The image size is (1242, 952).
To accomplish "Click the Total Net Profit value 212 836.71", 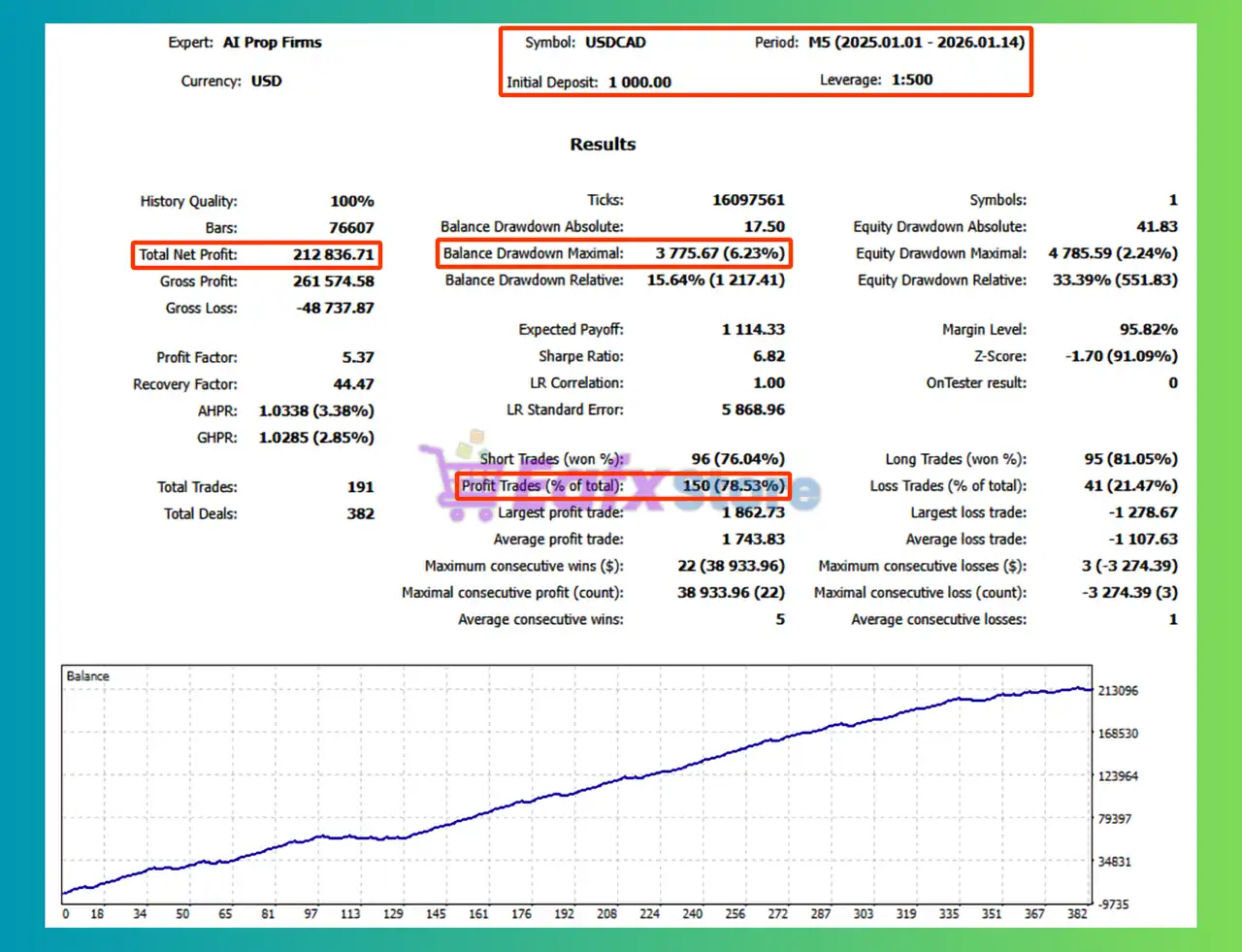I will [x=333, y=255].
